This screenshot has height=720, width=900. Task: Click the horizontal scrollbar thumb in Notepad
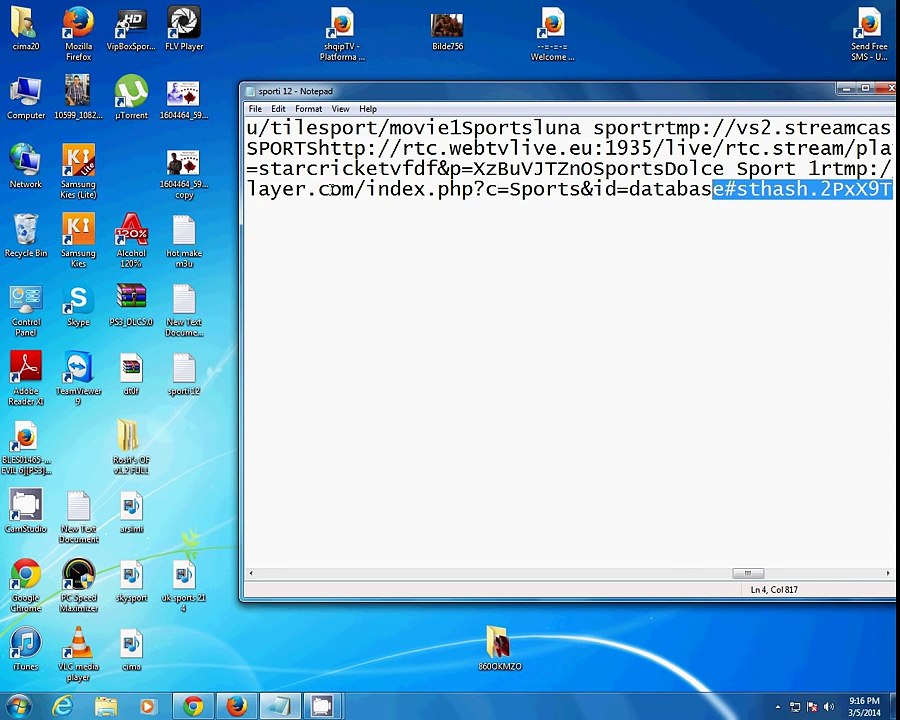[747, 573]
